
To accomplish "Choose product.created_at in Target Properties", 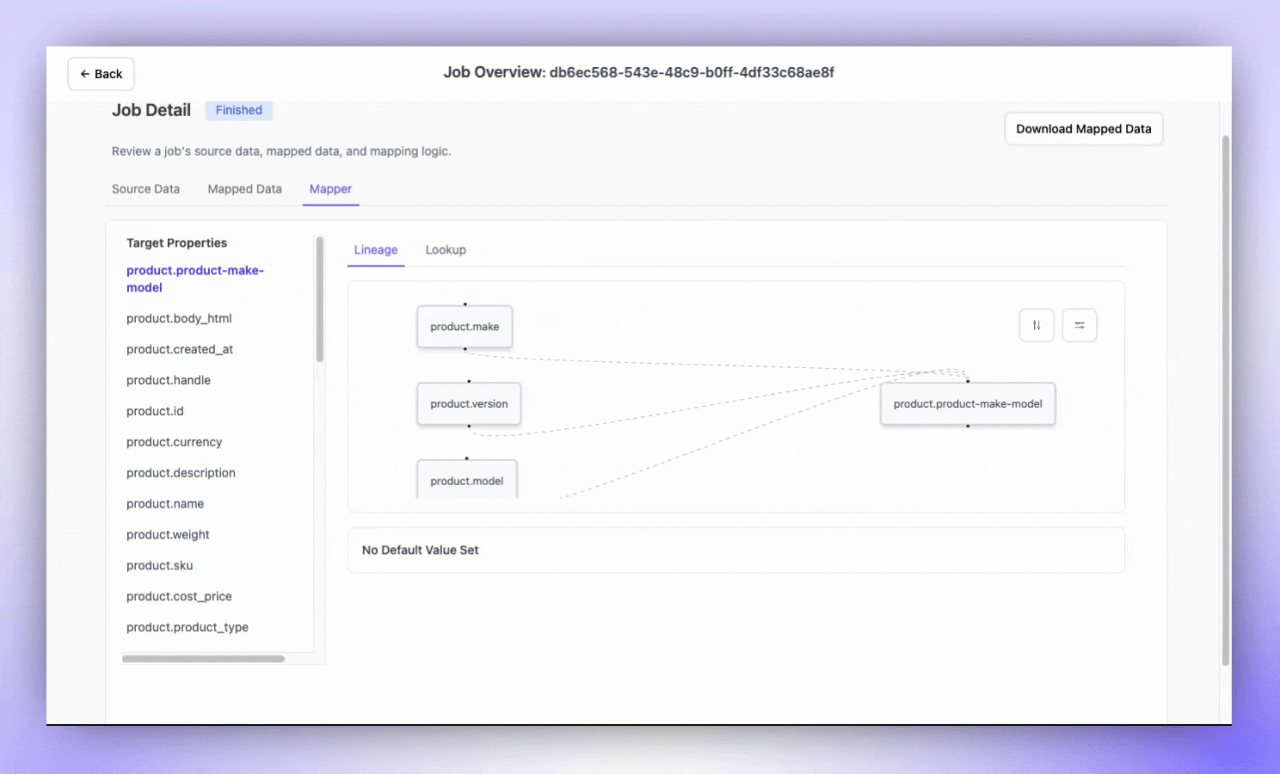I will tap(180, 350).
